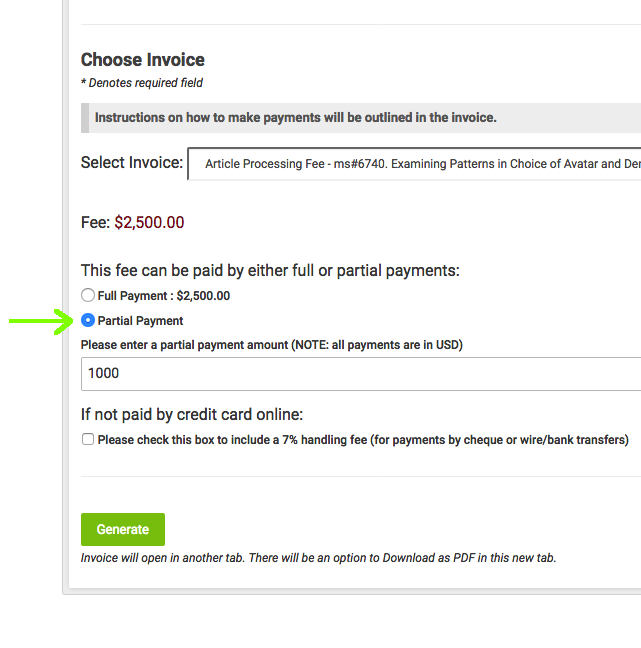Click the handling fee checkbox label text
Viewport: 641px width, 648px height.
click(363, 439)
